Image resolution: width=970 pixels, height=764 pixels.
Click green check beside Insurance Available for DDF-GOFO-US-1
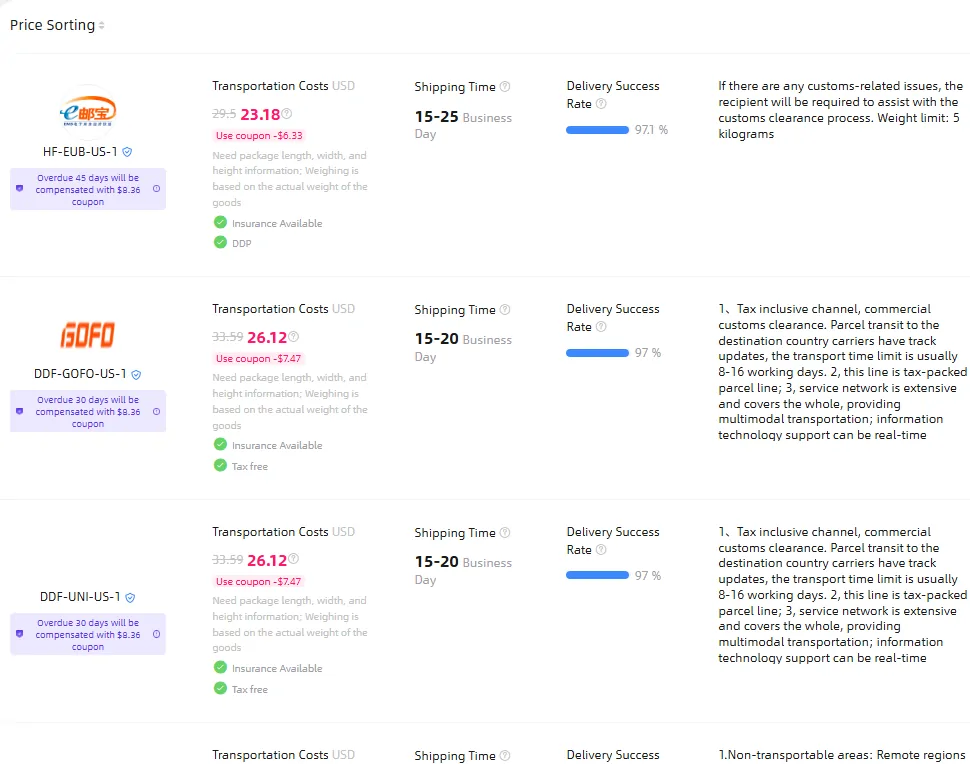click(x=220, y=444)
